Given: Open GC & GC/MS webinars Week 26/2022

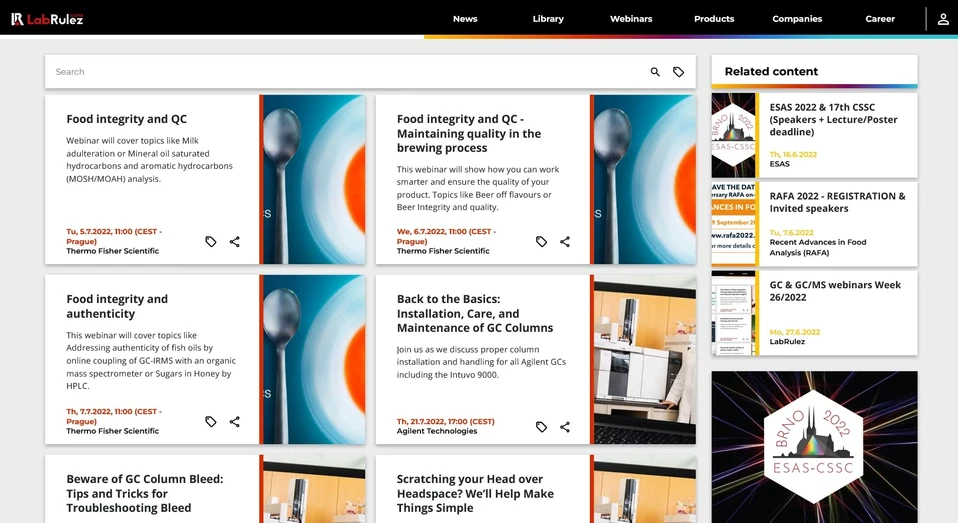Looking at the screenshot, I should pyautogui.click(x=835, y=291).
